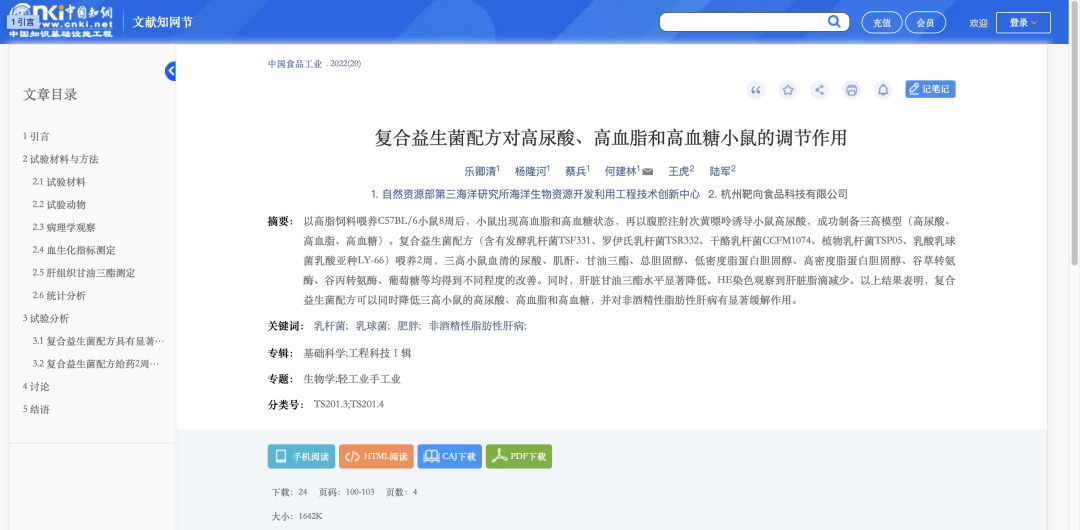This screenshot has width=1080, height=530.
Task: Click the 手机阅读 button
Action: (301, 457)
